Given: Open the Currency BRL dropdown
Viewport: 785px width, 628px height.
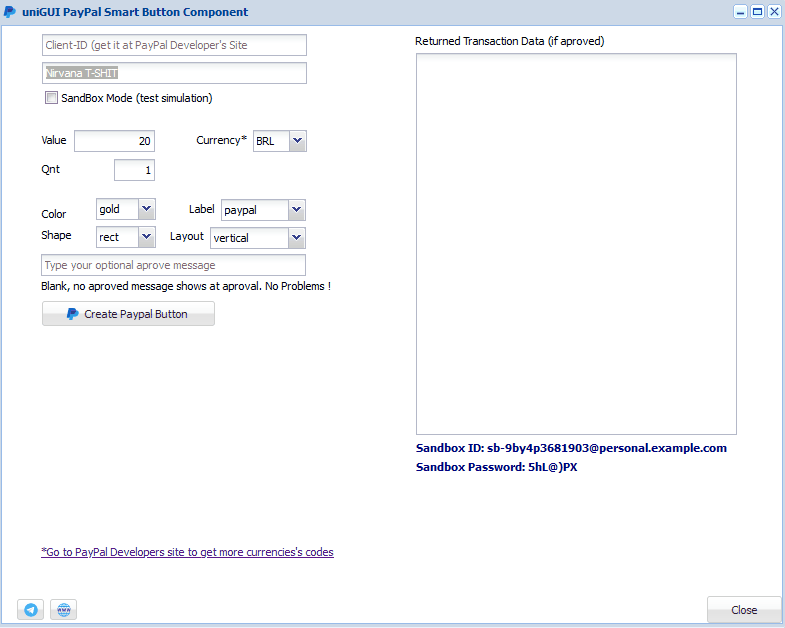Looking at the screenshot, I should point(297,141).
